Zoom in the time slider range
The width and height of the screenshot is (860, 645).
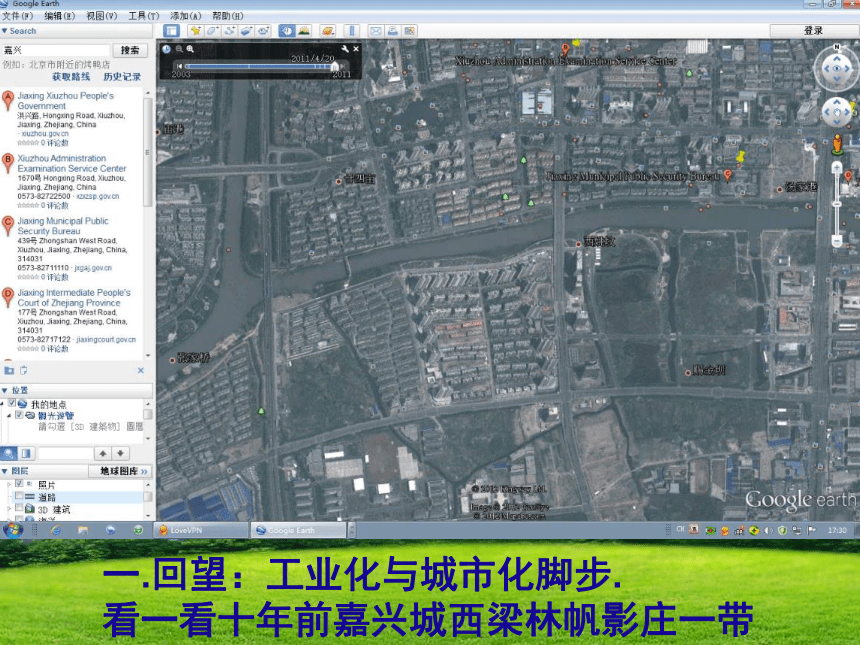190,49
